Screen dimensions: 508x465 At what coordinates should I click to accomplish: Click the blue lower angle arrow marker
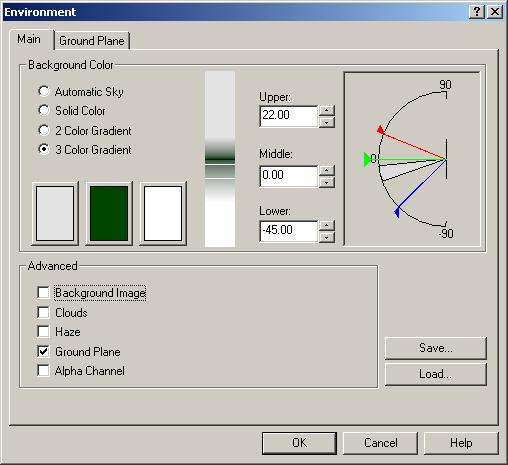pos(397,212)
